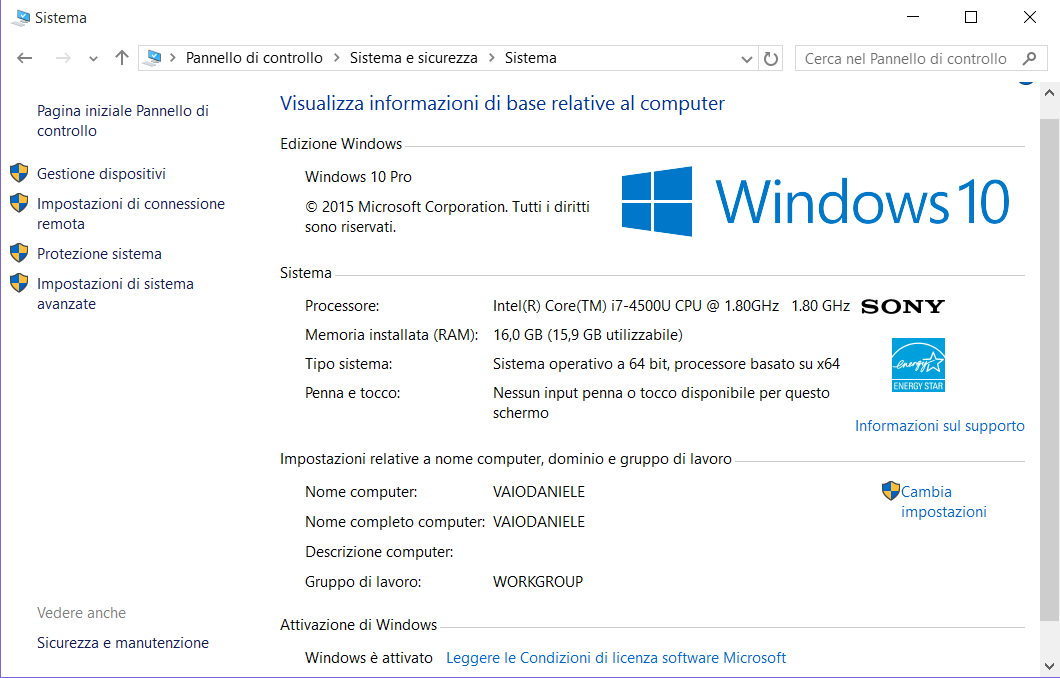The image size is (1060, 678).
Task: Click Informazioni sul supporto link
Action: (x=940, y=426)
